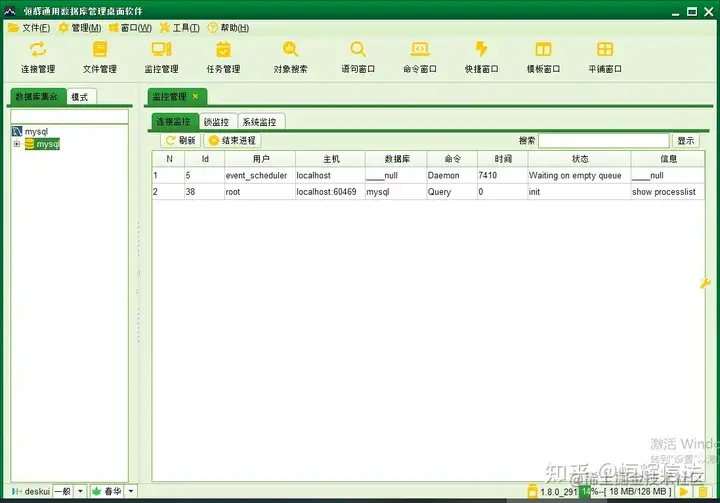This screenshot has height=503, width=720.
Task: Switch to the 锁监控 sub-tab
Action: [x=218, y=122]
